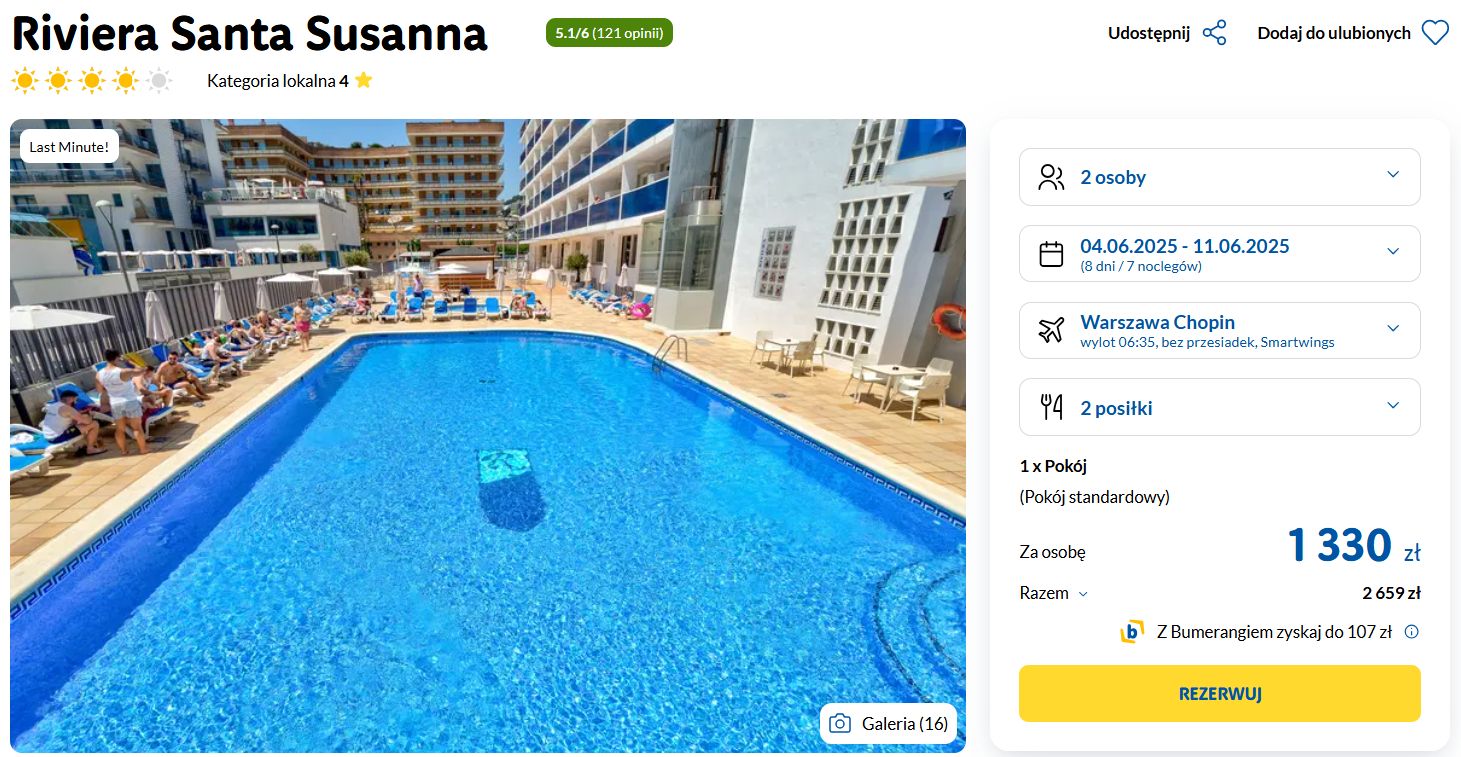Click the share icon next to Udostępnij
The height and width of the screenshot is (757, 1461).
point(1214,33)
